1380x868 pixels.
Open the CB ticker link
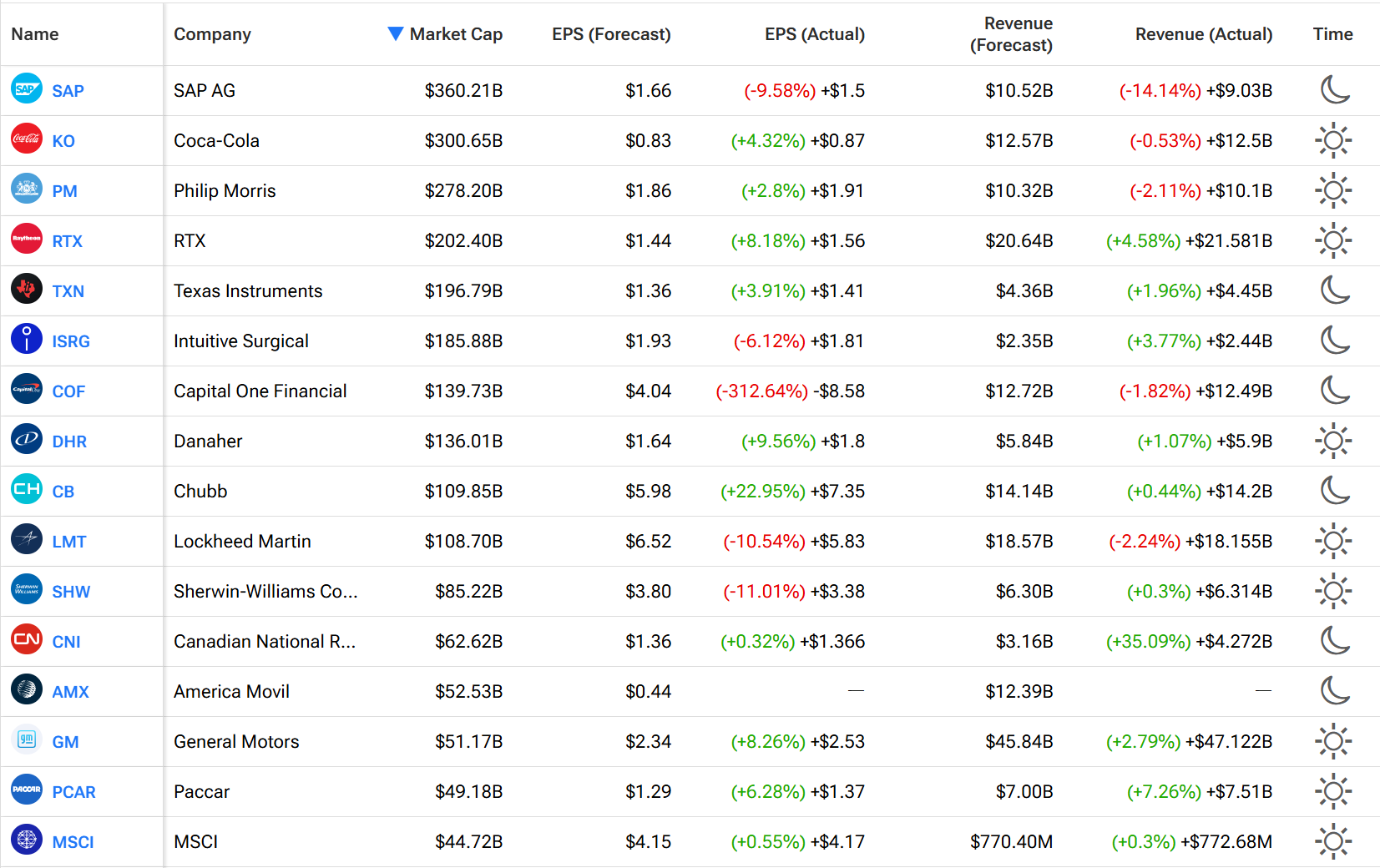(x=63, y=492)
